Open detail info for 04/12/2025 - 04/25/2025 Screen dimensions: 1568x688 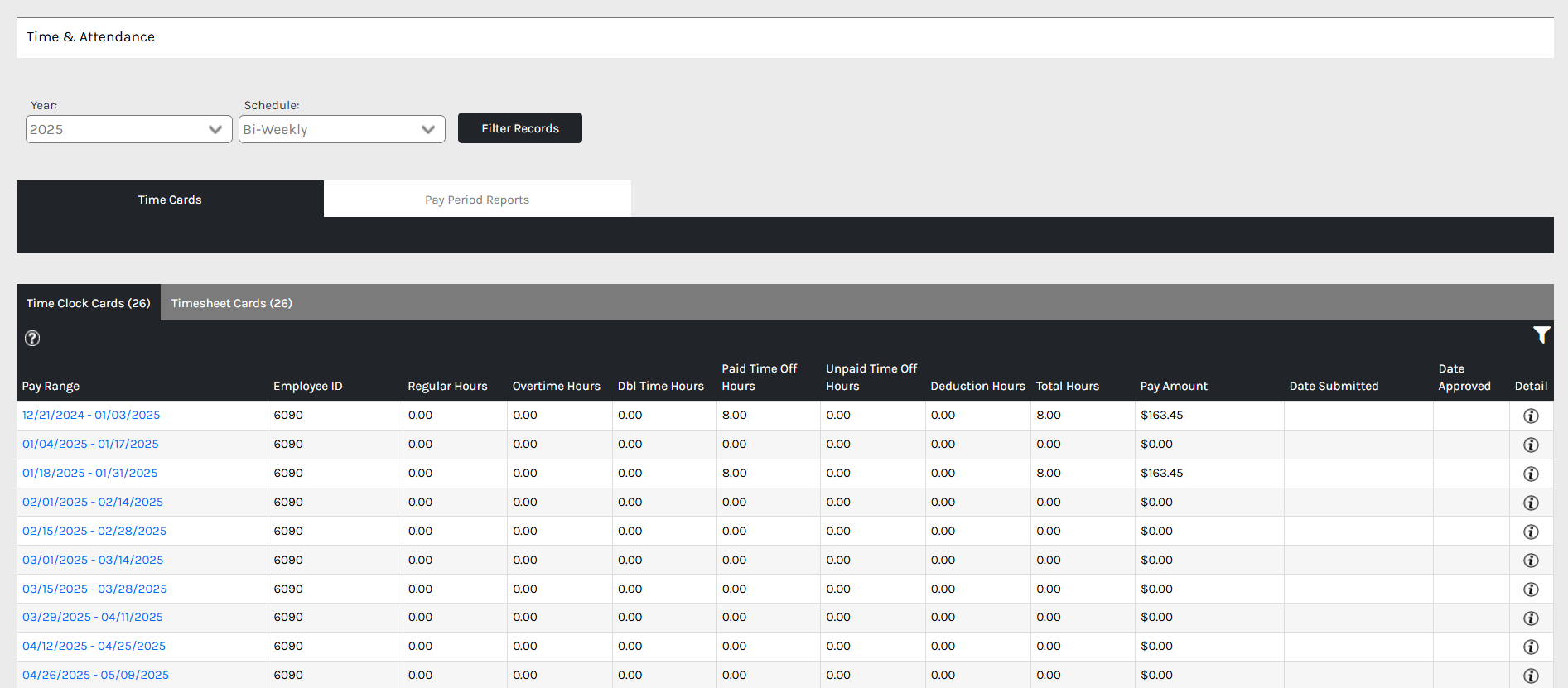click(x=1531, y=647)
